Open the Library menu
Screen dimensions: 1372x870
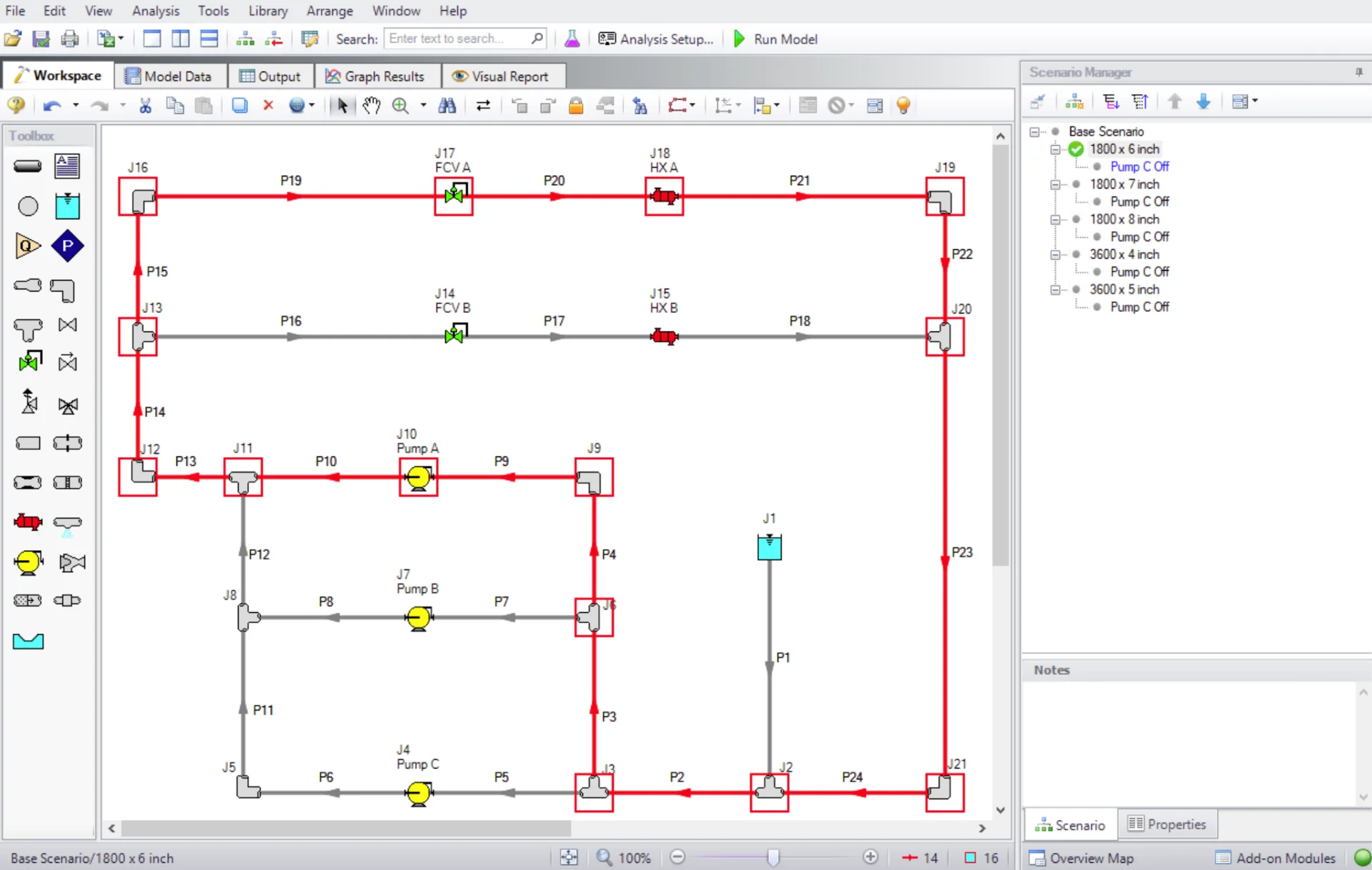(268, 11)
